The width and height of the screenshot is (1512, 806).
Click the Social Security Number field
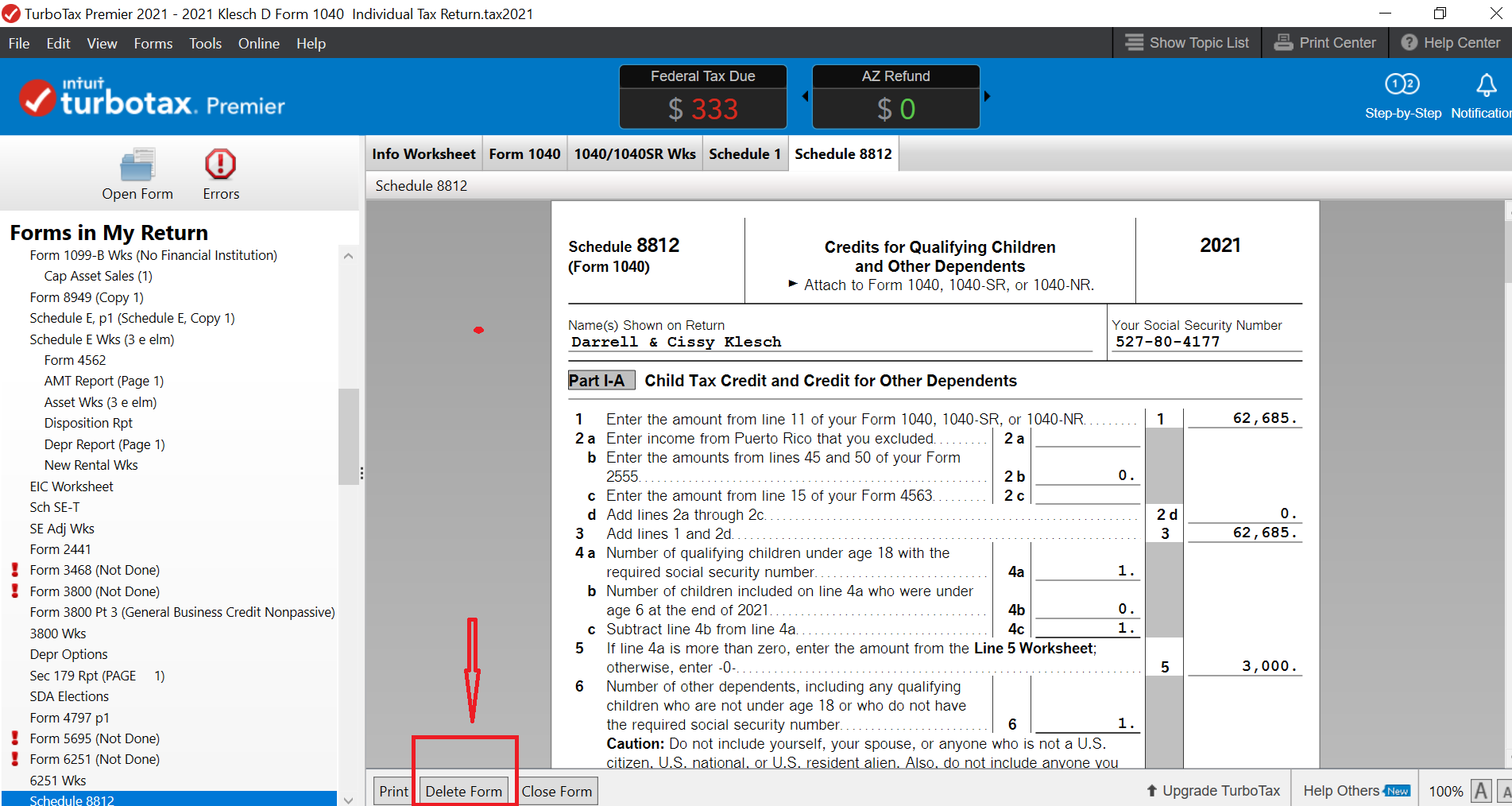[1207, 342]
